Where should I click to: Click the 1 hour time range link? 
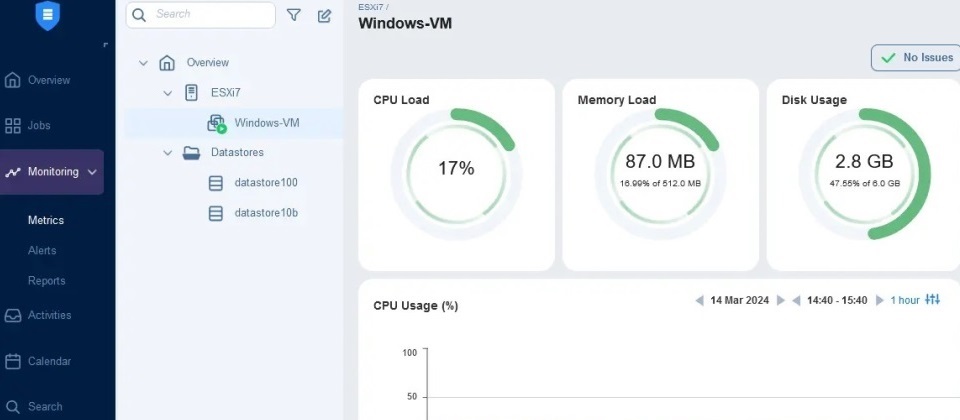905,300
